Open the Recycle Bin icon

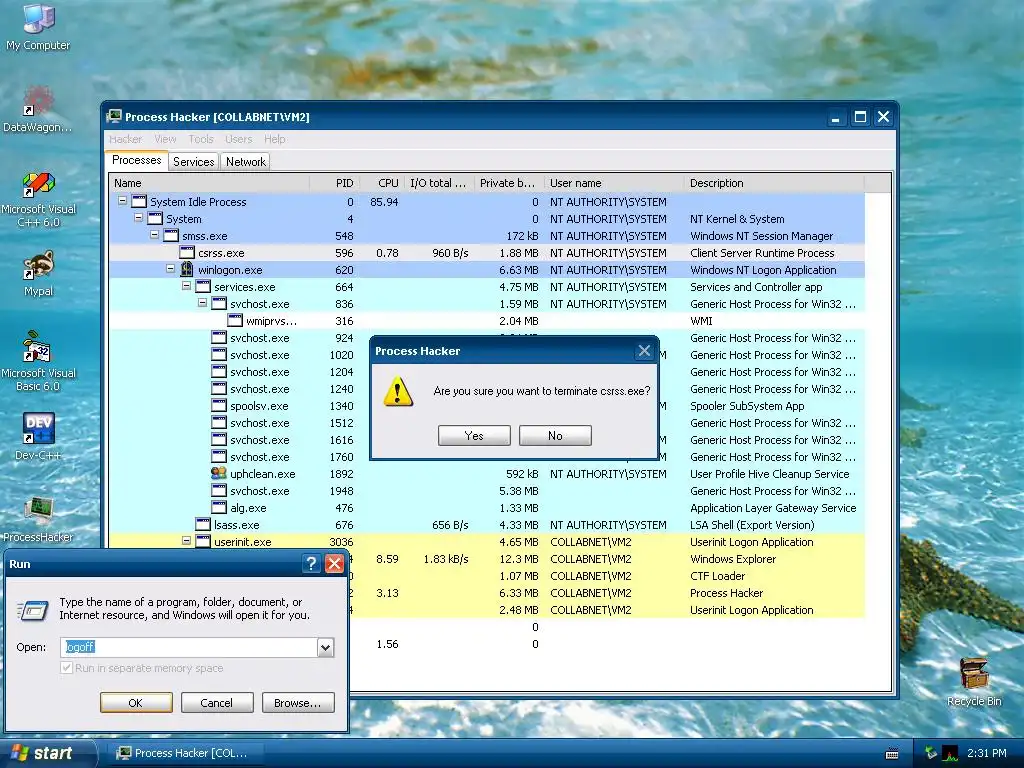974,681
